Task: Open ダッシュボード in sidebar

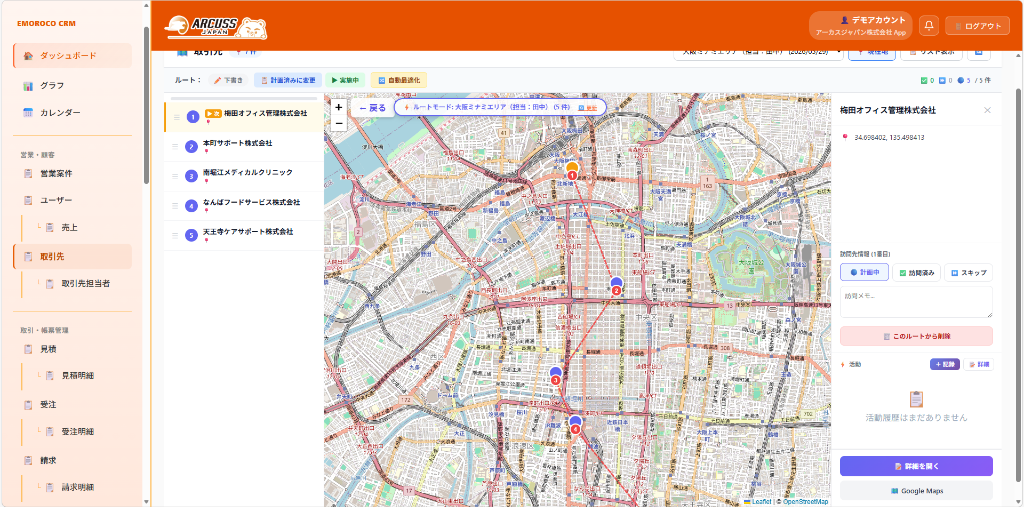Action: 72,56
